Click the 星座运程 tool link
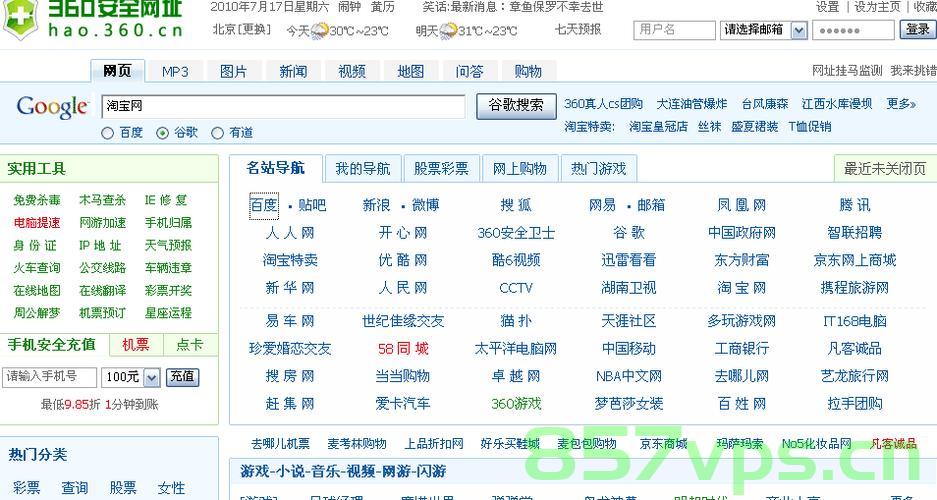Image resolution: width=937 pixels, height=500 pixels. [x=168, y=312]
